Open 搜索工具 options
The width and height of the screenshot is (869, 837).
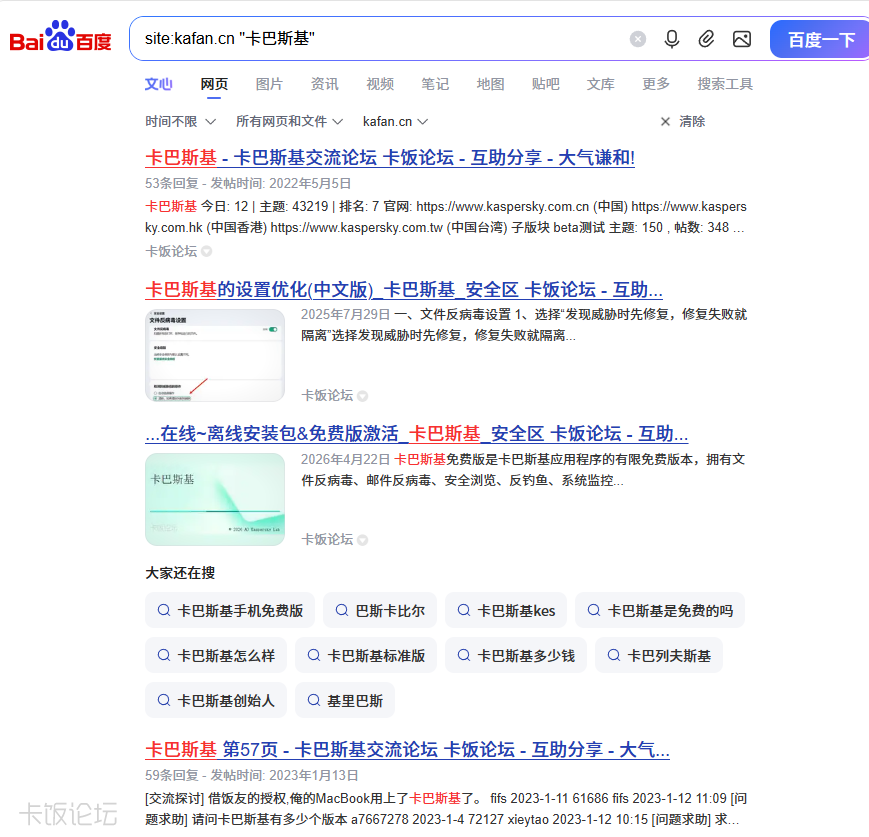click(x=725, y=84)
